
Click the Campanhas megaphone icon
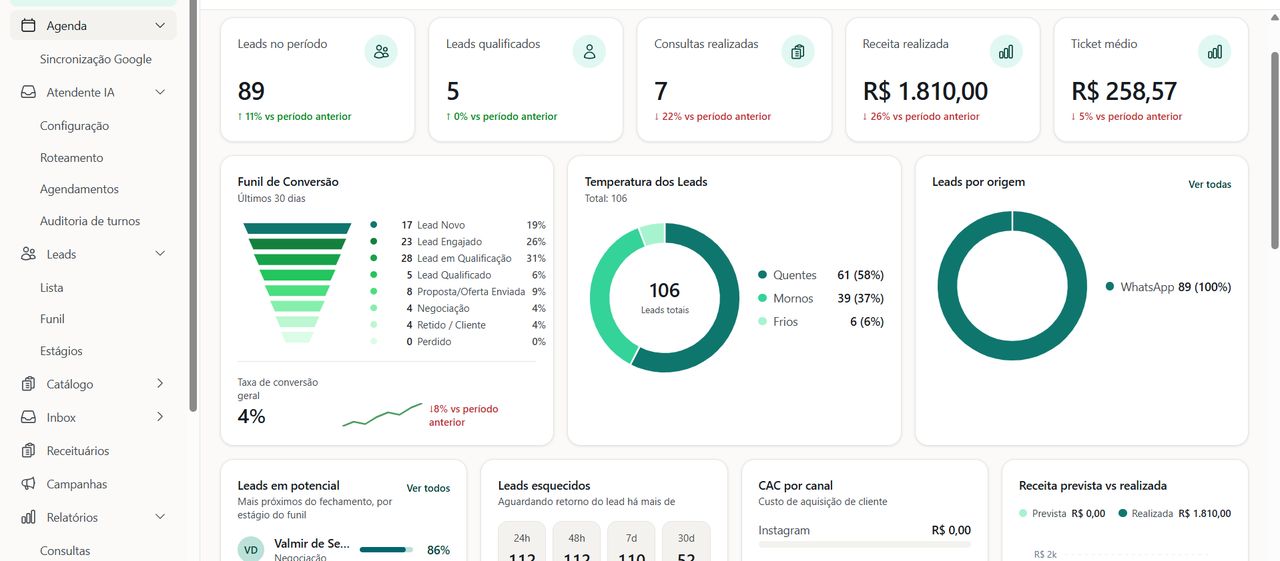pos(28,484)
